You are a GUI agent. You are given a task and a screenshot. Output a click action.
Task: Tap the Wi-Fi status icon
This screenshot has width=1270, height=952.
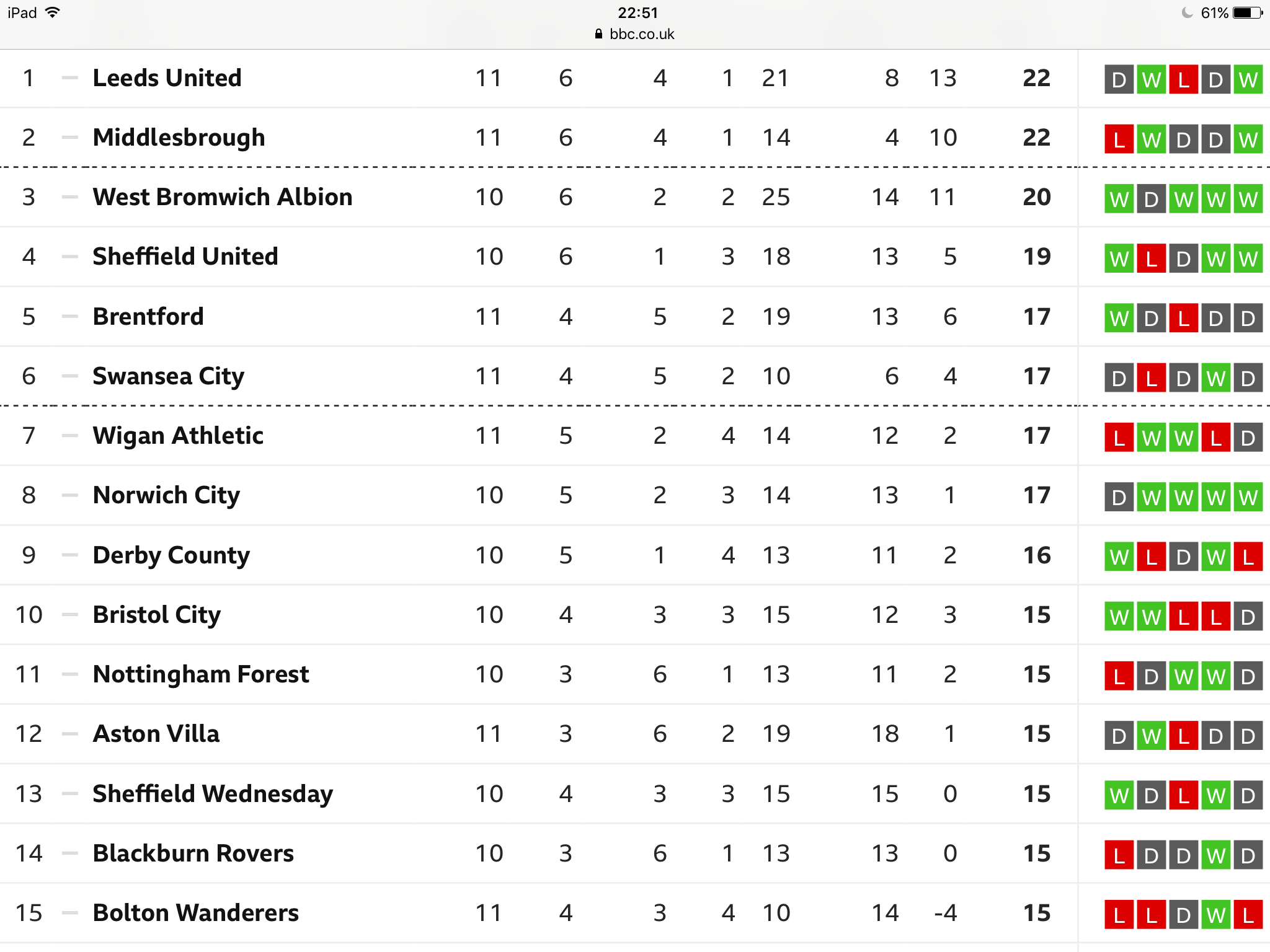[x=53, y=12]
